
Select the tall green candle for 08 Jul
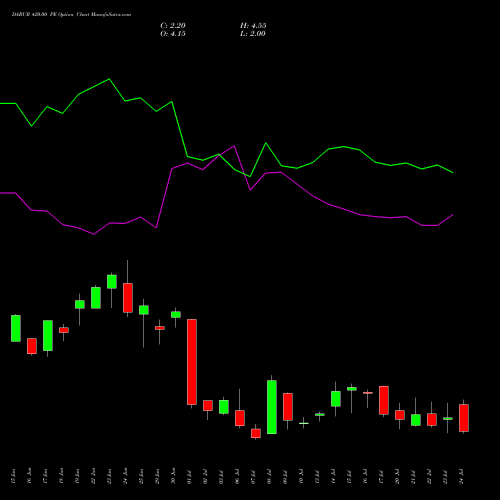click(272, 407)
